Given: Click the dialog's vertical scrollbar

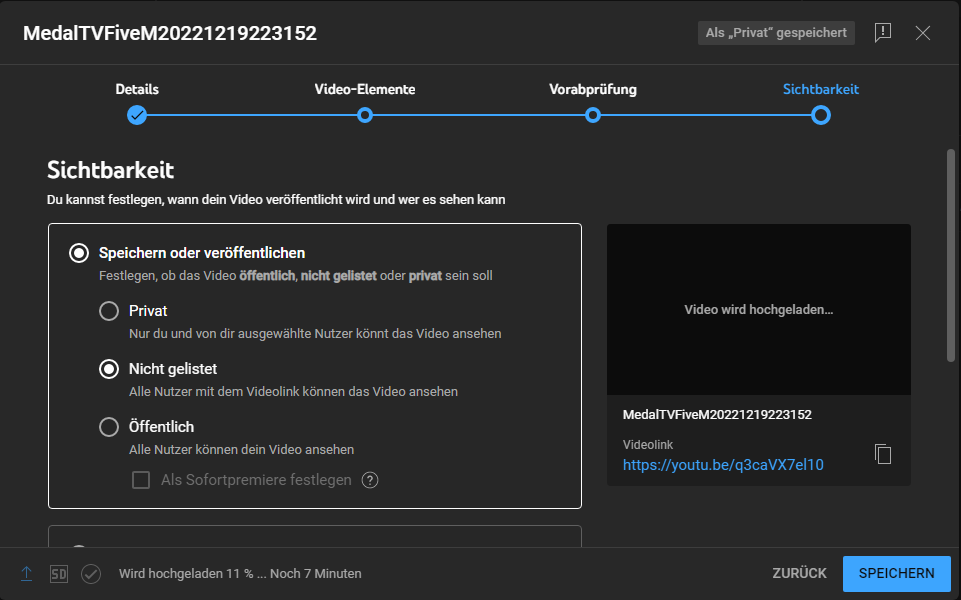Looking at the screenshot, I should (951, 255).
